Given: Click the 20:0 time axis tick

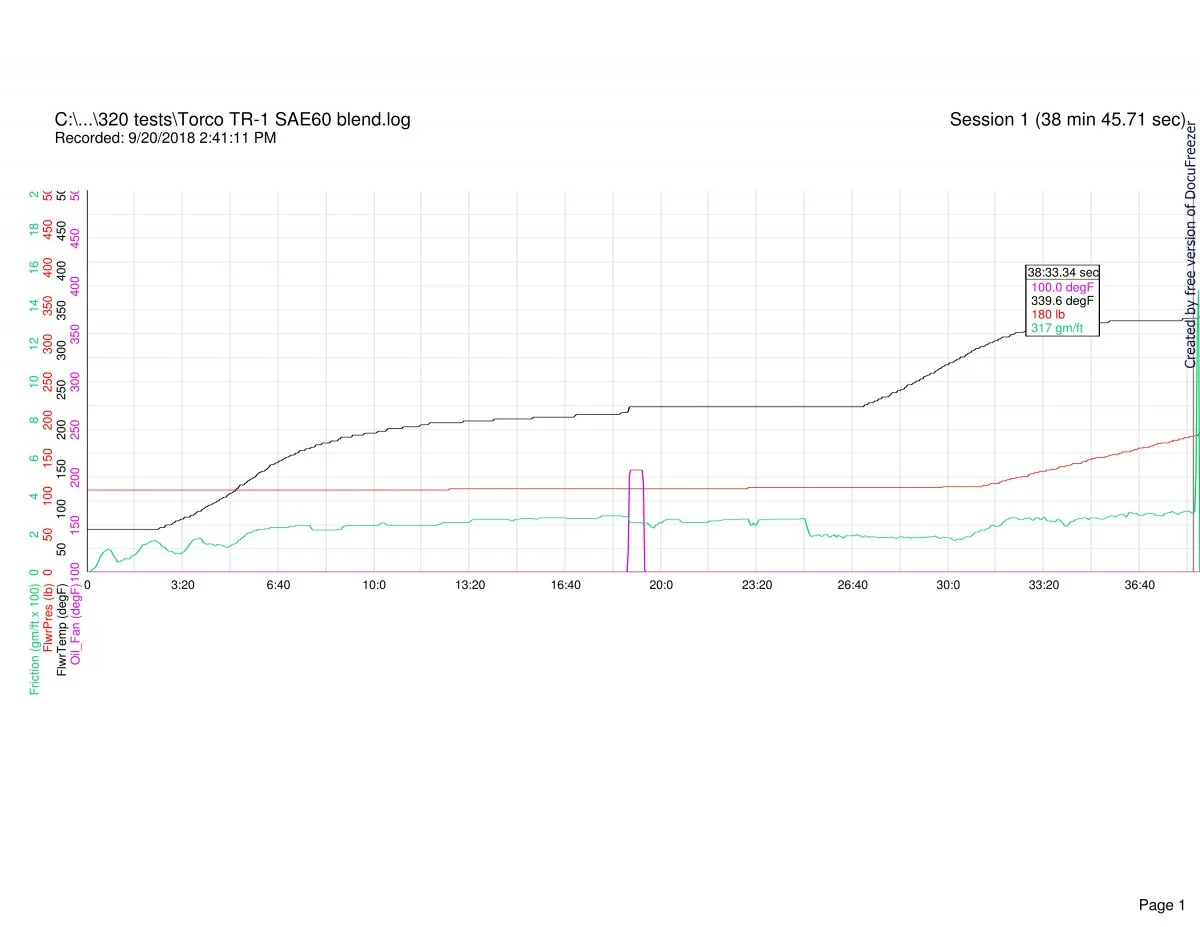Looking at the screenshot, I should tap(661, 585).
